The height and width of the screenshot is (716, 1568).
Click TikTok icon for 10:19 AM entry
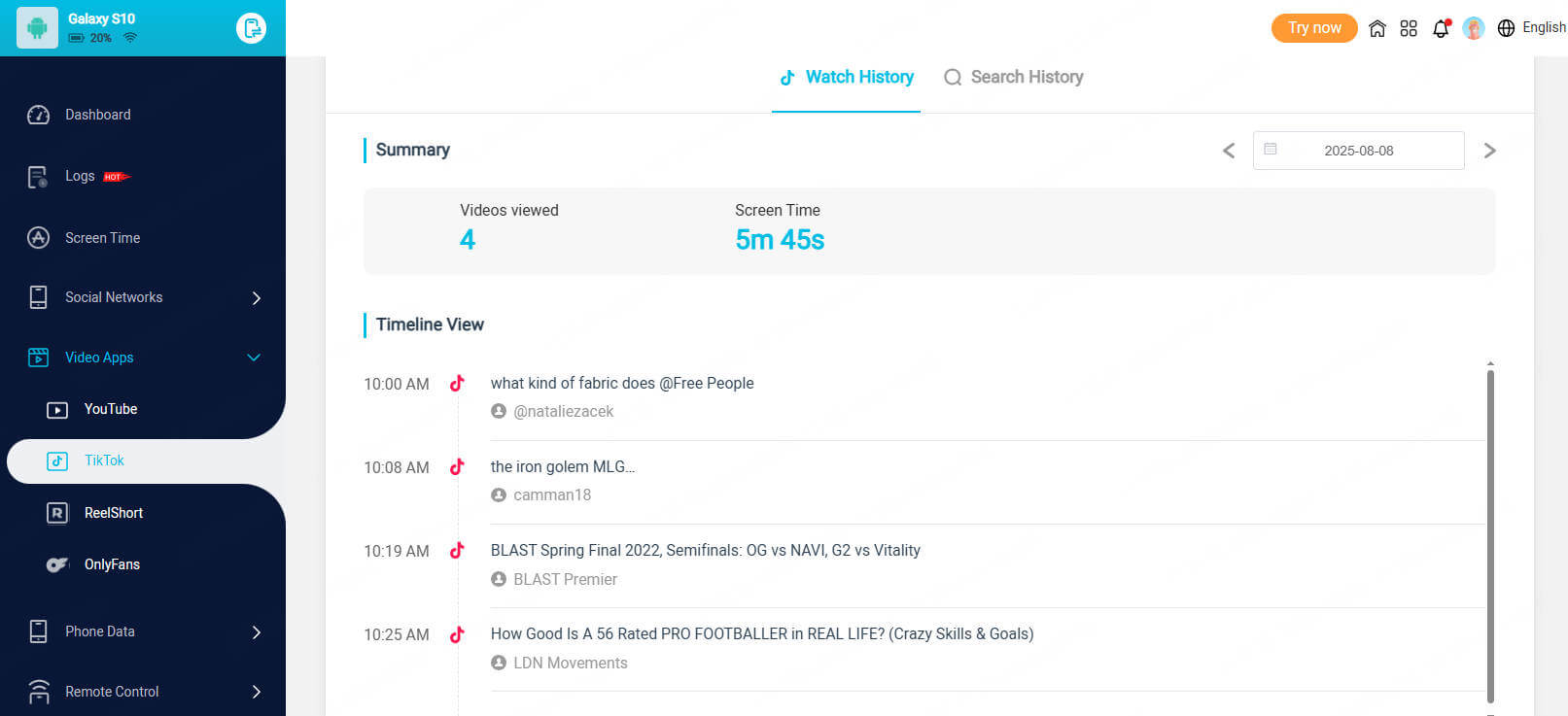457,551
